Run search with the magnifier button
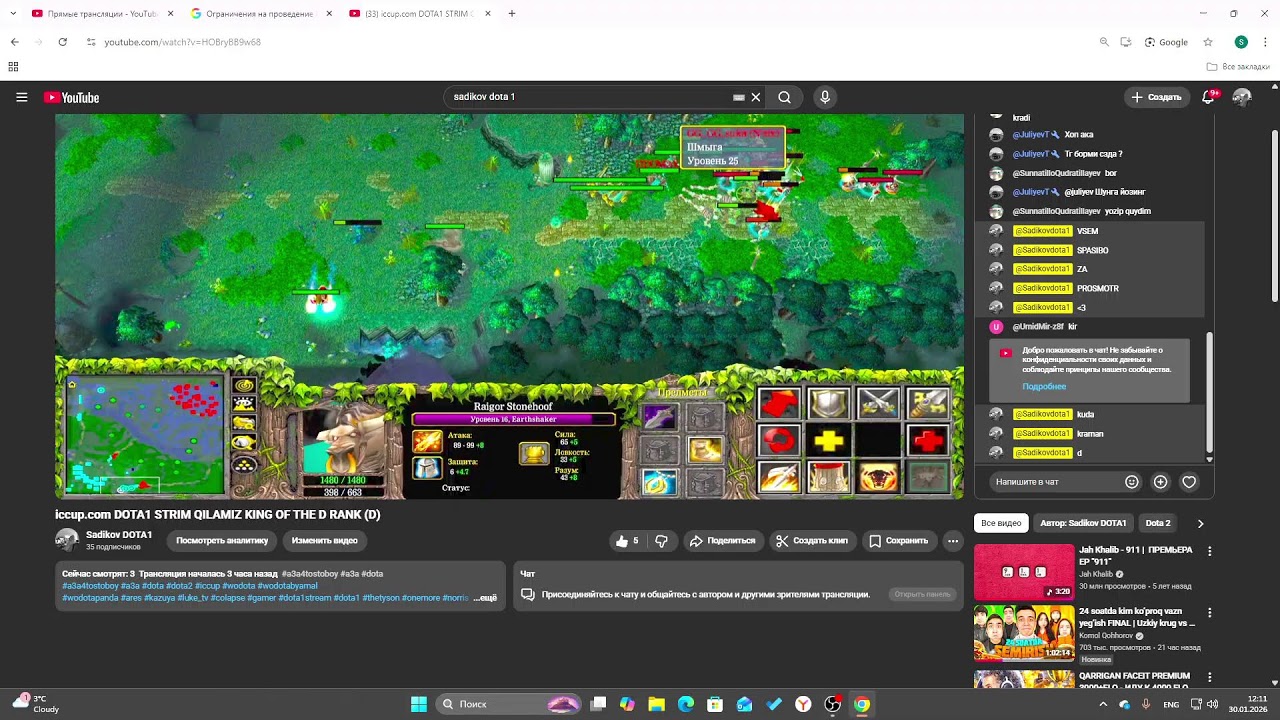Viewport: 1280px width, 720px height. (785, 97)
